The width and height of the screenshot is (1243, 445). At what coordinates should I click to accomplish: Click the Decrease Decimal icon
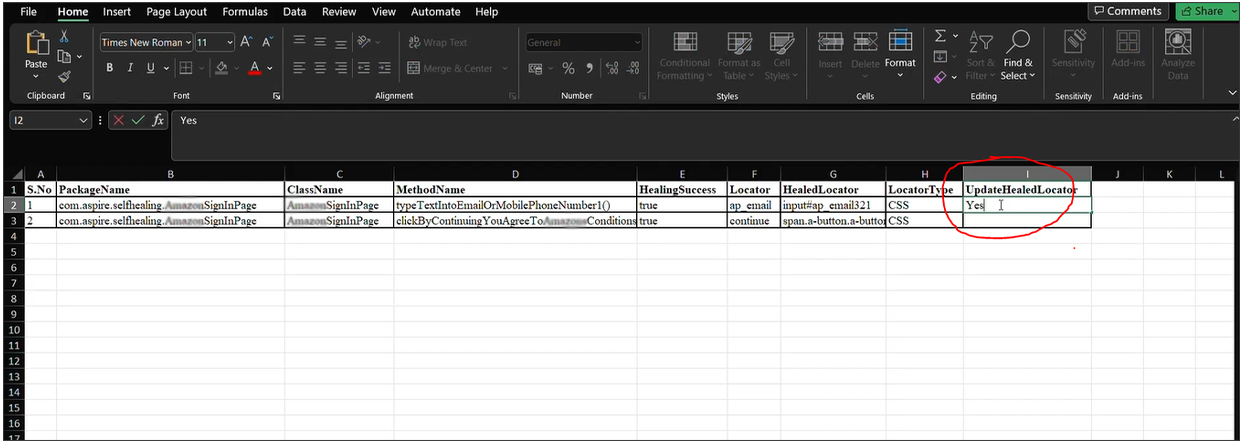point(634,68)
